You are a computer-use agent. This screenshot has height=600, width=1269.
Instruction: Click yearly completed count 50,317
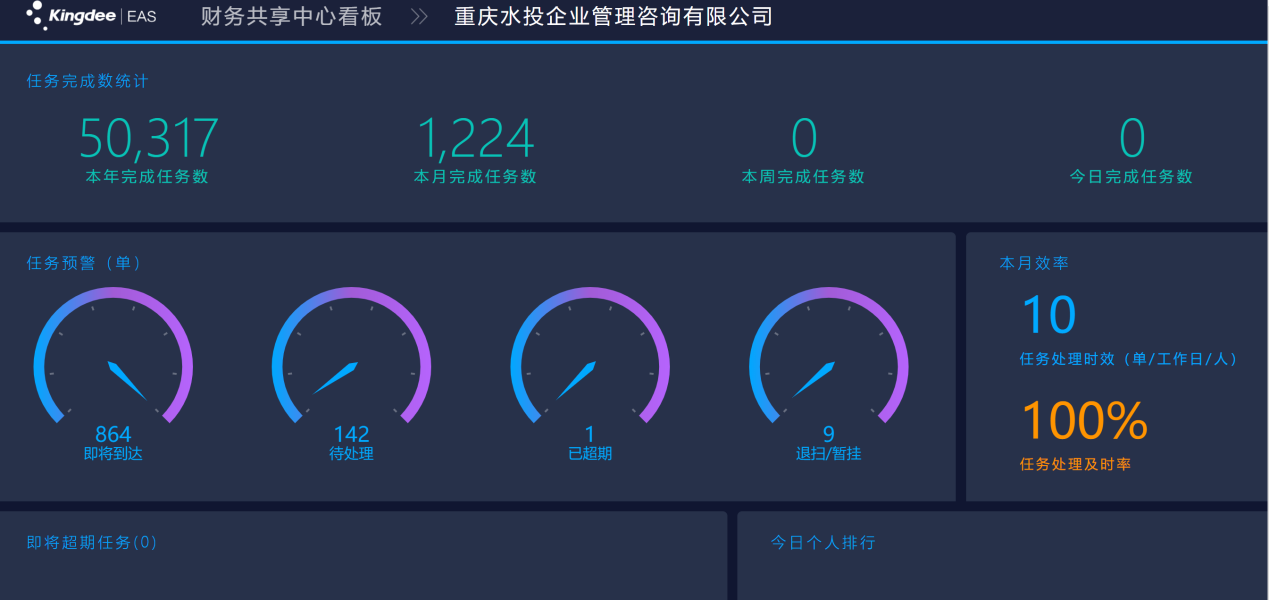coord(148,139)
